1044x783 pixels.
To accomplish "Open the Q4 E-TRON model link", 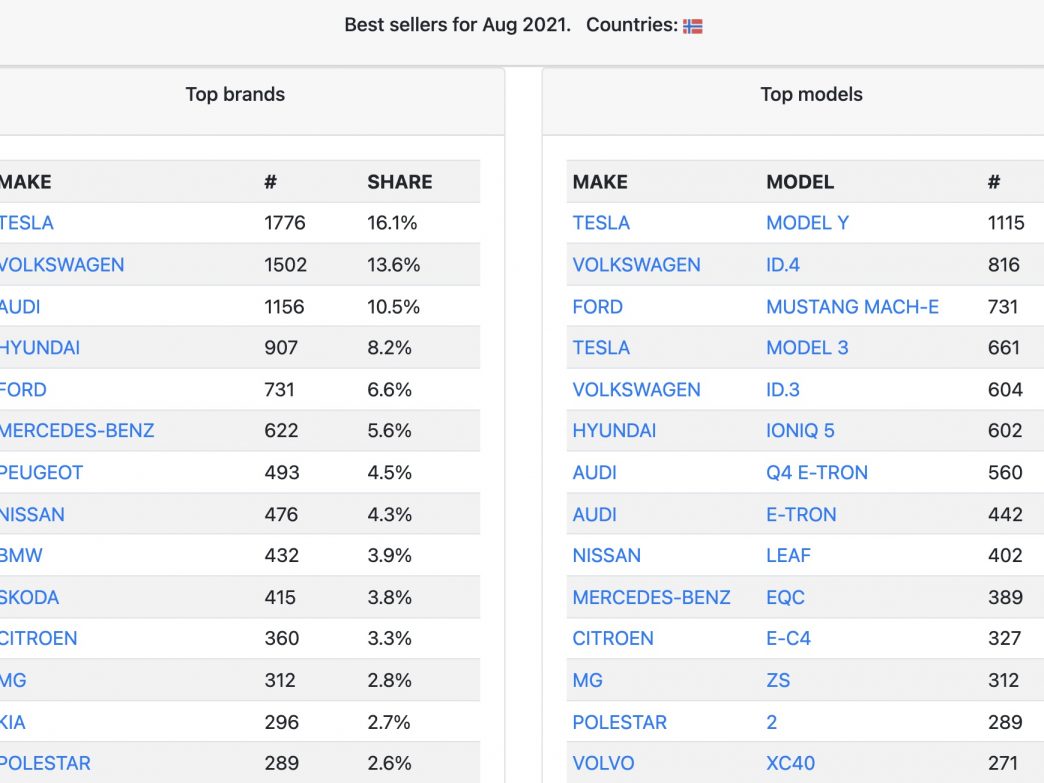I will (x=817, y=473).
